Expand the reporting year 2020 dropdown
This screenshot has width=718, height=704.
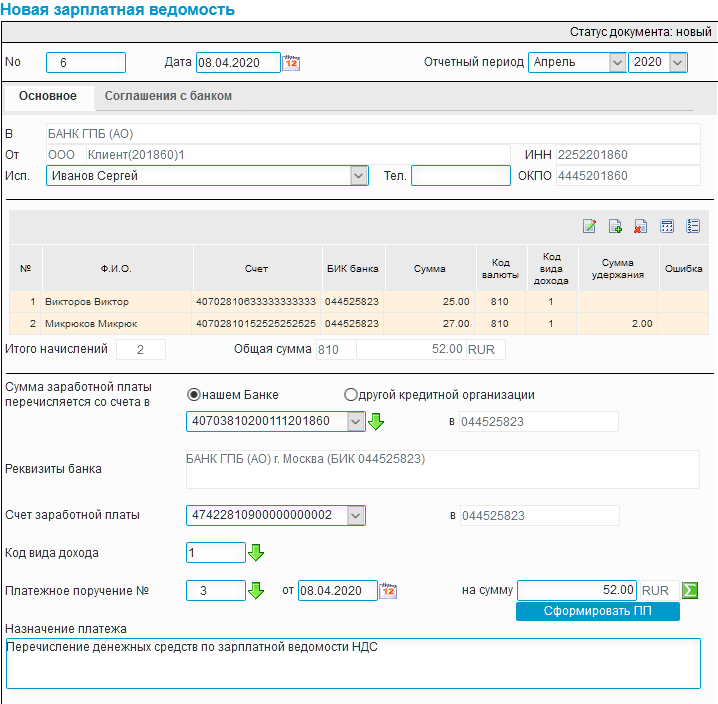tap(678, 62)
